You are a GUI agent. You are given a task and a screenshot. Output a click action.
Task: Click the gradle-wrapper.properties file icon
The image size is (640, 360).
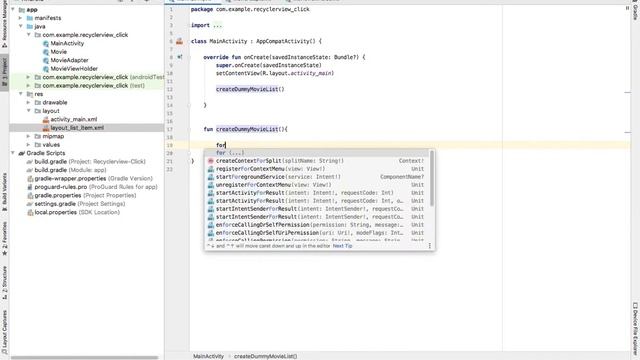pos(30,179)
